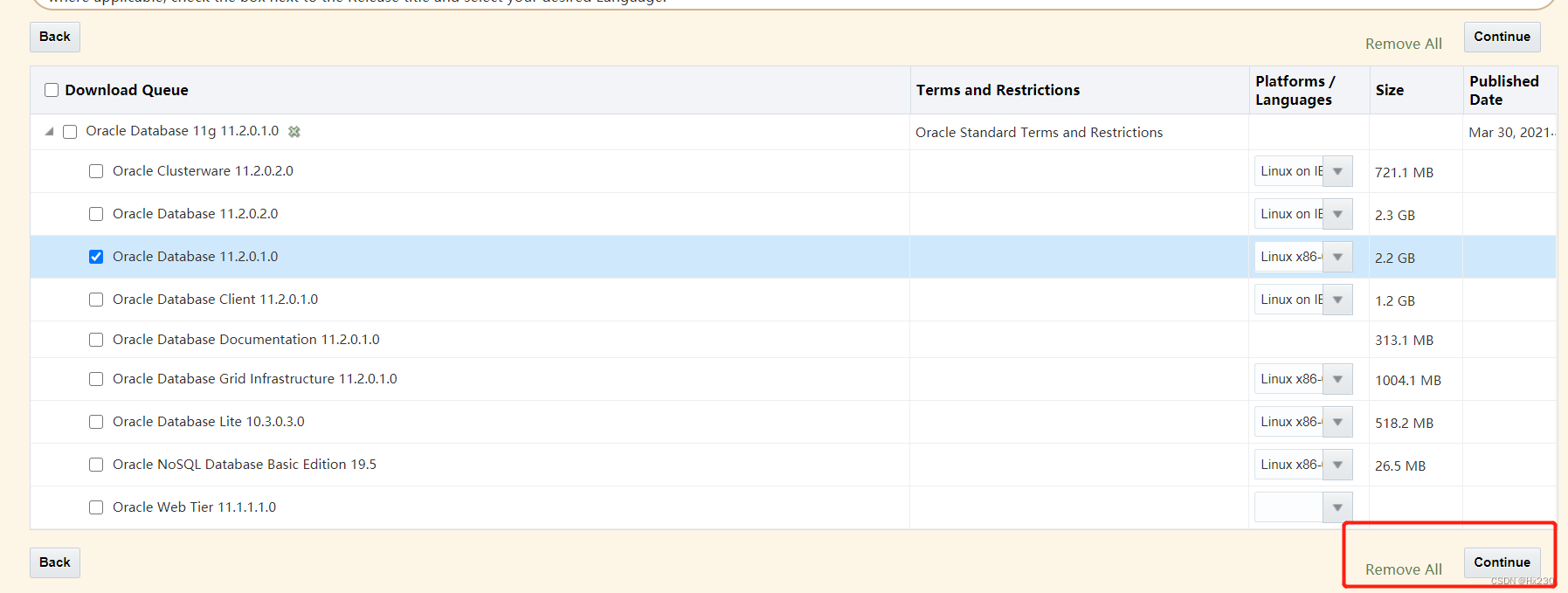Viewport: 1568px width, 593px height.
Task: Check the Oracle Database Client 11.2.0.1.0 box
Action: (96, 300)
